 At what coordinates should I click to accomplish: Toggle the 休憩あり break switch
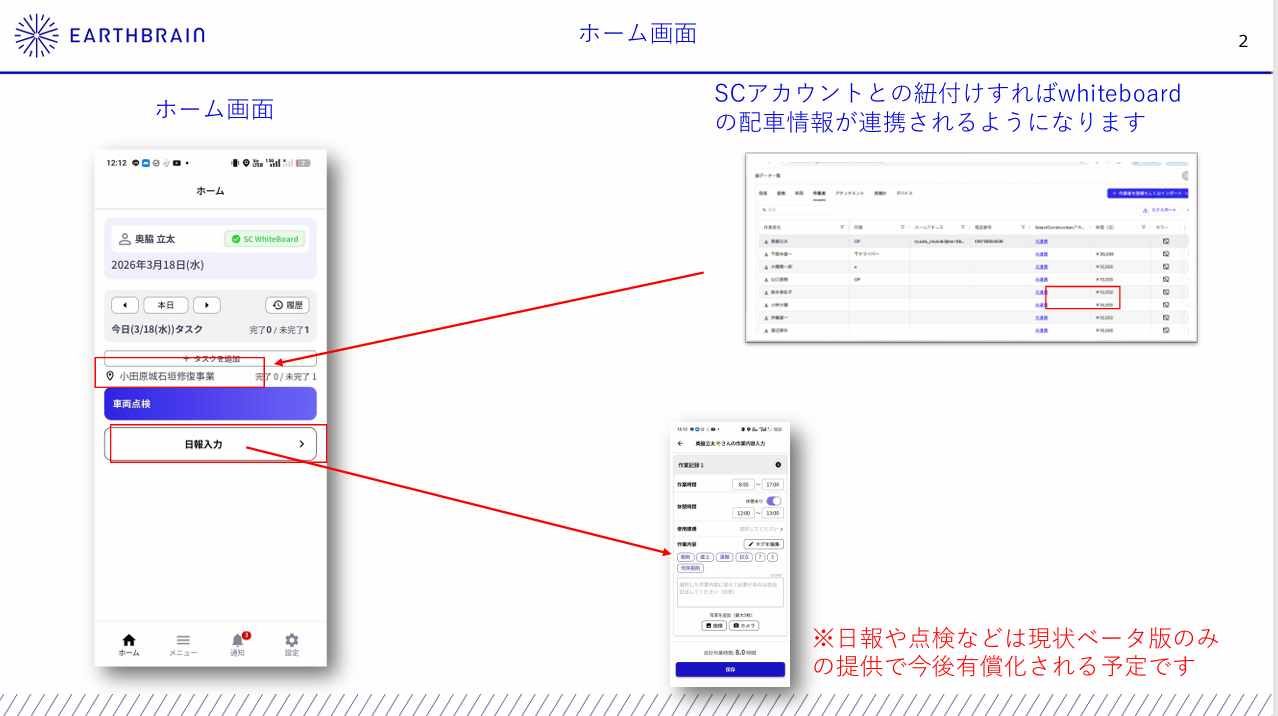(774, 501)
